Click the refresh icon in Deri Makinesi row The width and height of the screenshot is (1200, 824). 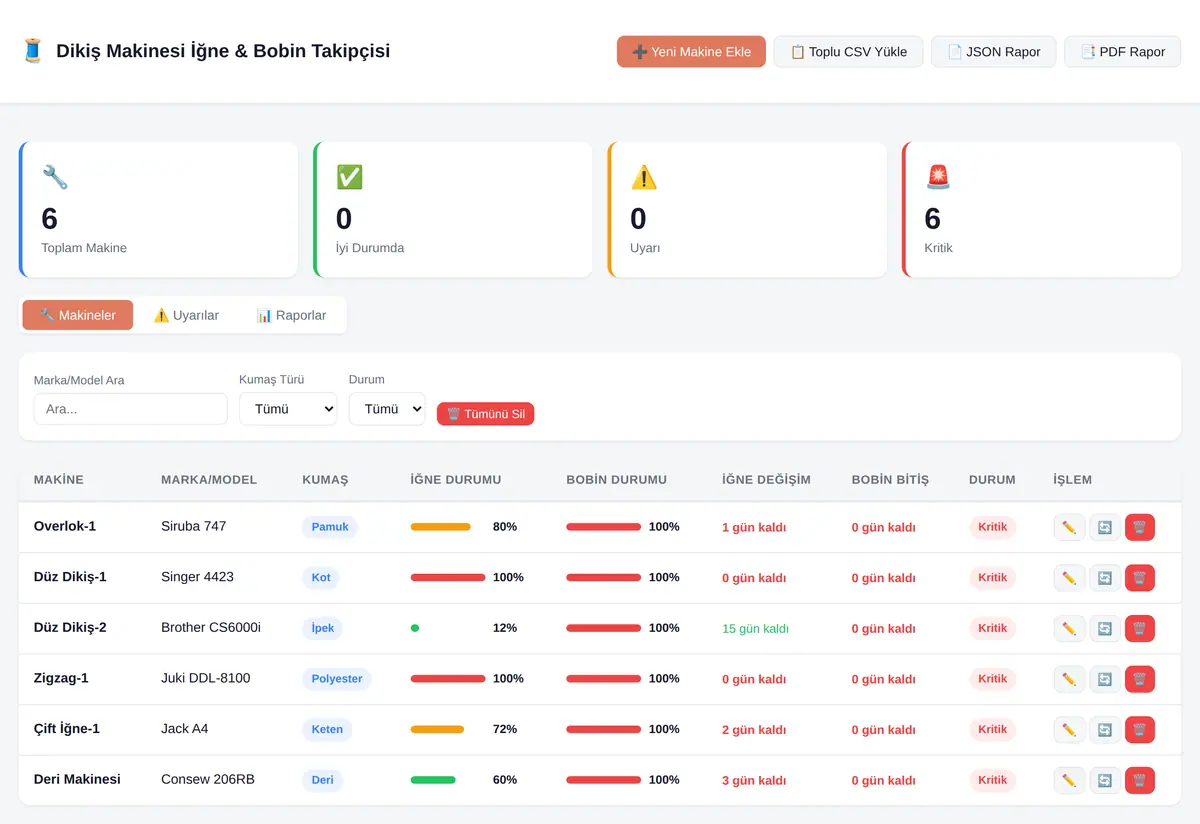[1105, 780]
